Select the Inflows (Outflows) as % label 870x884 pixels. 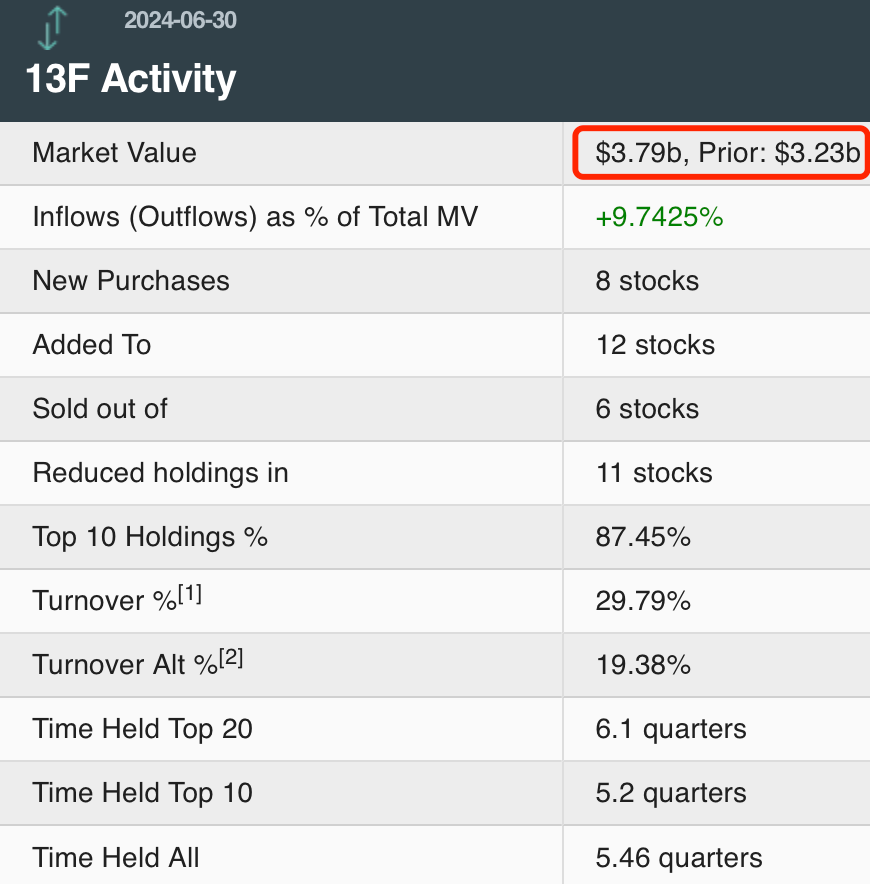[255, 217]
